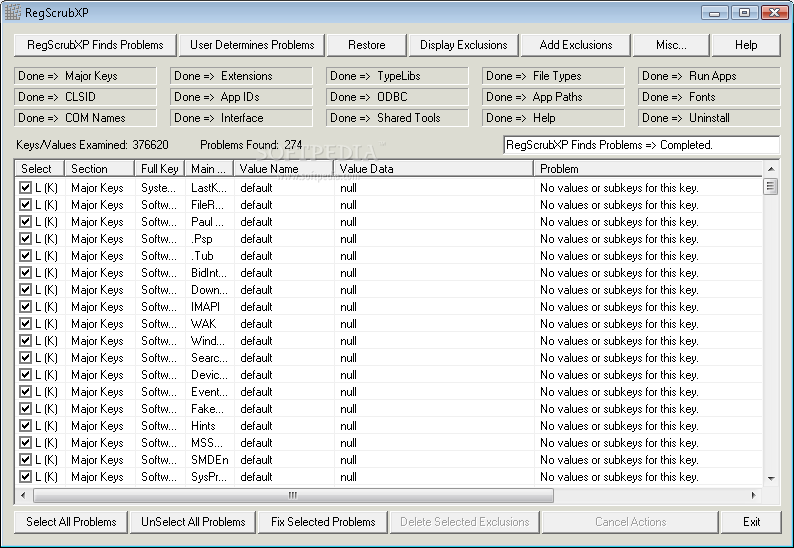Toggle the SMDEn row checkbox

(x=25, y=459)
